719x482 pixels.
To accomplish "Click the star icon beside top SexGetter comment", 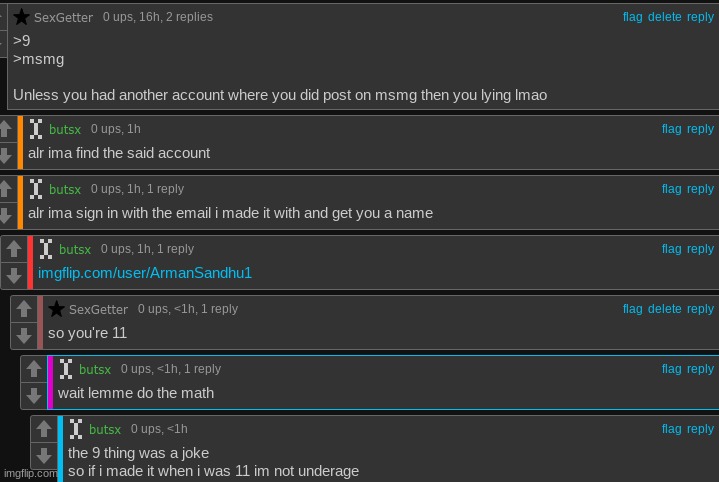I will point(21,17).
